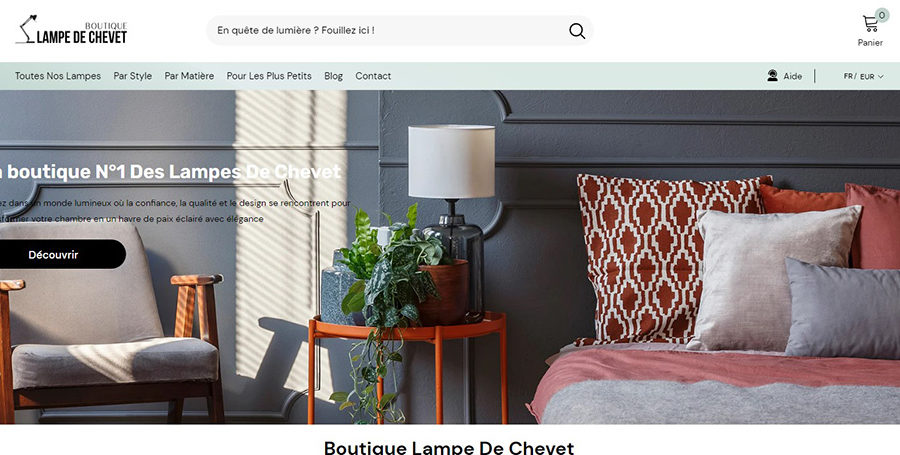Viewport: 900px width, 455px height.
Task: Open the Toutes Nos Lampes menu
Action: tap(58, 76)
